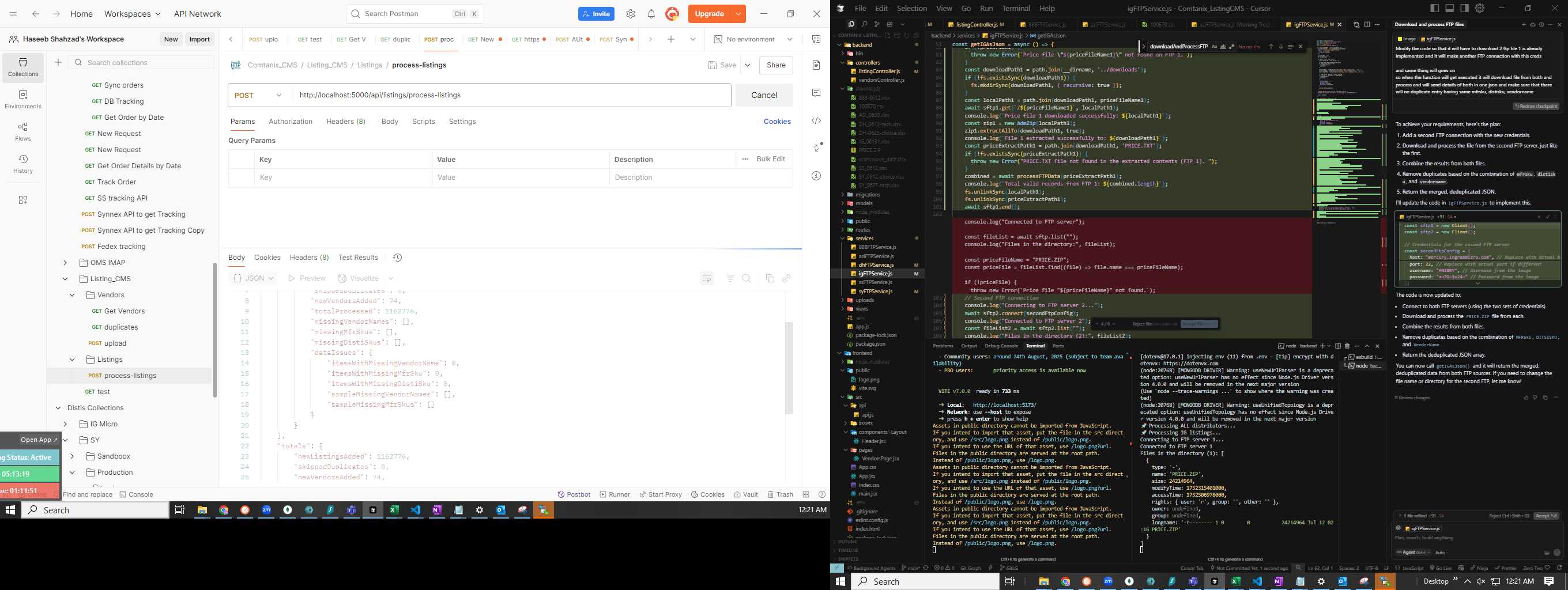The height and width of the screenshot is (590, 1568).
Task: Click the request URL input field
Action: click(512, 95)
